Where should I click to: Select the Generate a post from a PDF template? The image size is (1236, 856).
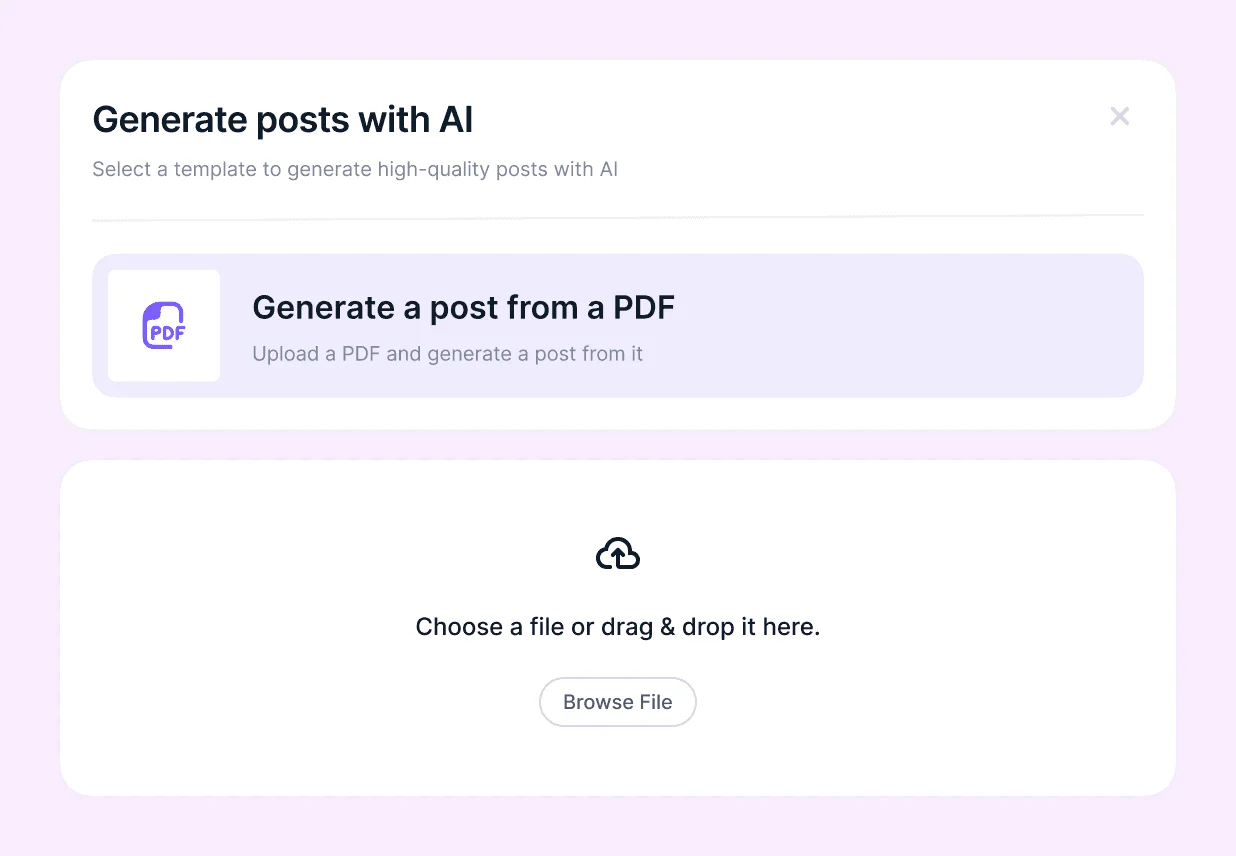pyautogui.click(x=617, y=325)
